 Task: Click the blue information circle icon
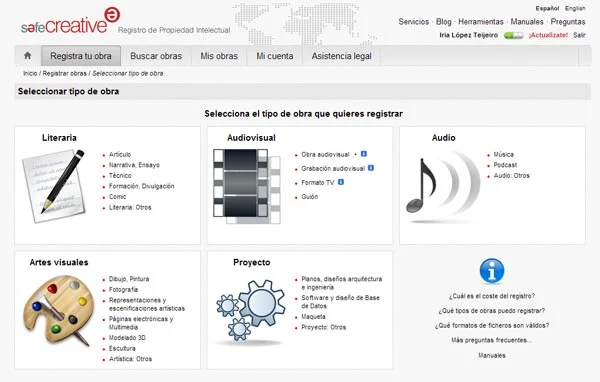492,271
